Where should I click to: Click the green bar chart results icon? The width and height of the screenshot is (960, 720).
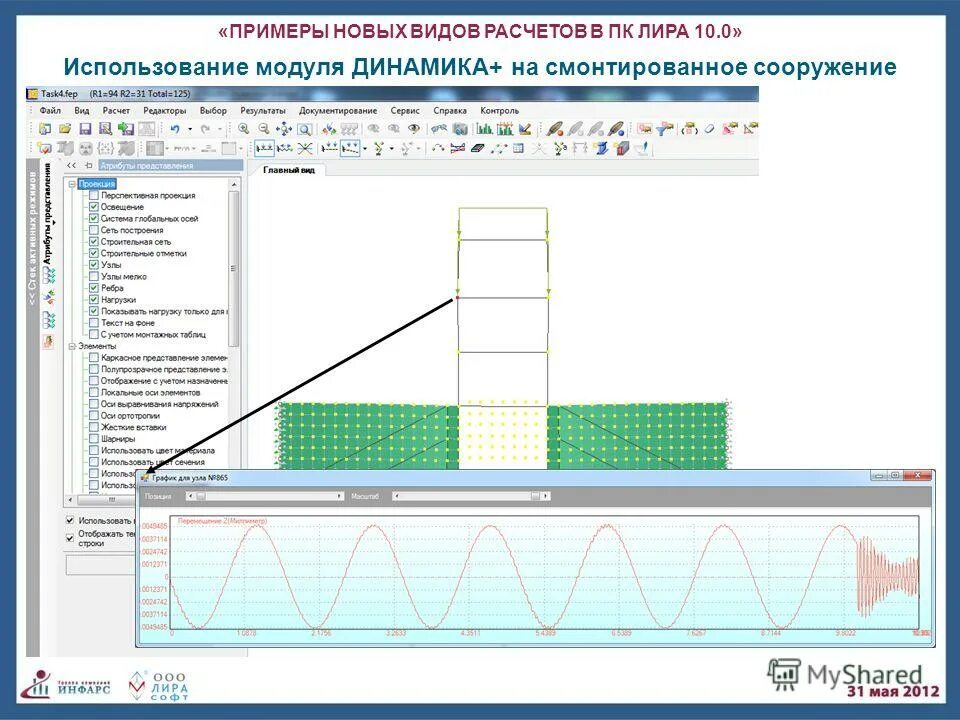(x=484, y=129)
